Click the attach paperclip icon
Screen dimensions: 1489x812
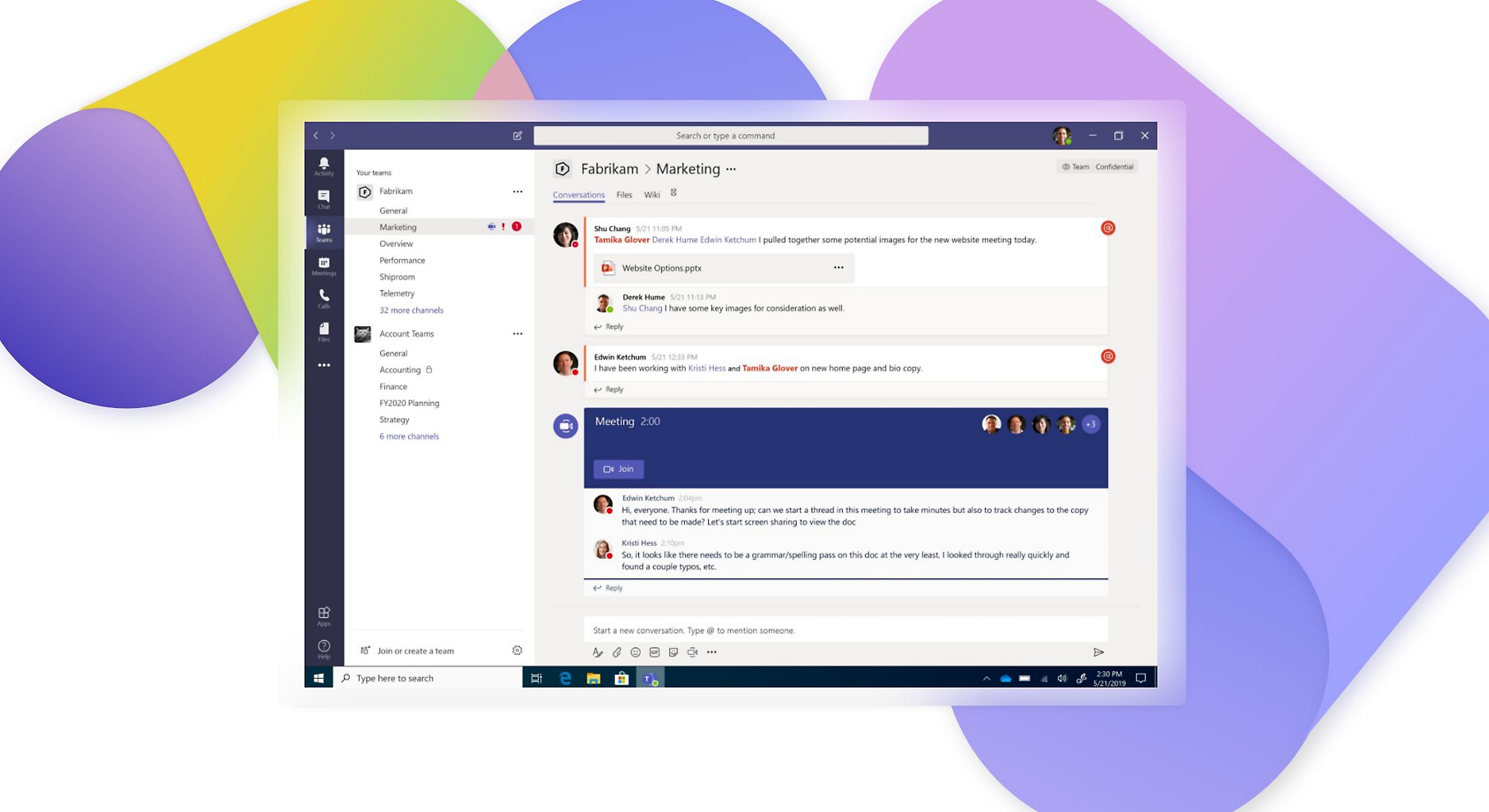point(616,652)
